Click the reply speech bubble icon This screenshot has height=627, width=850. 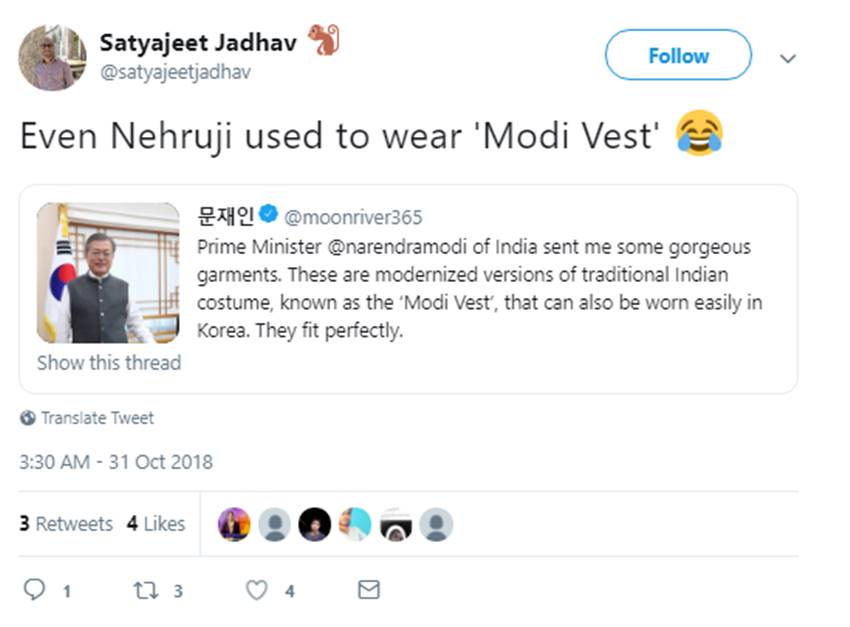pos(34,590)
